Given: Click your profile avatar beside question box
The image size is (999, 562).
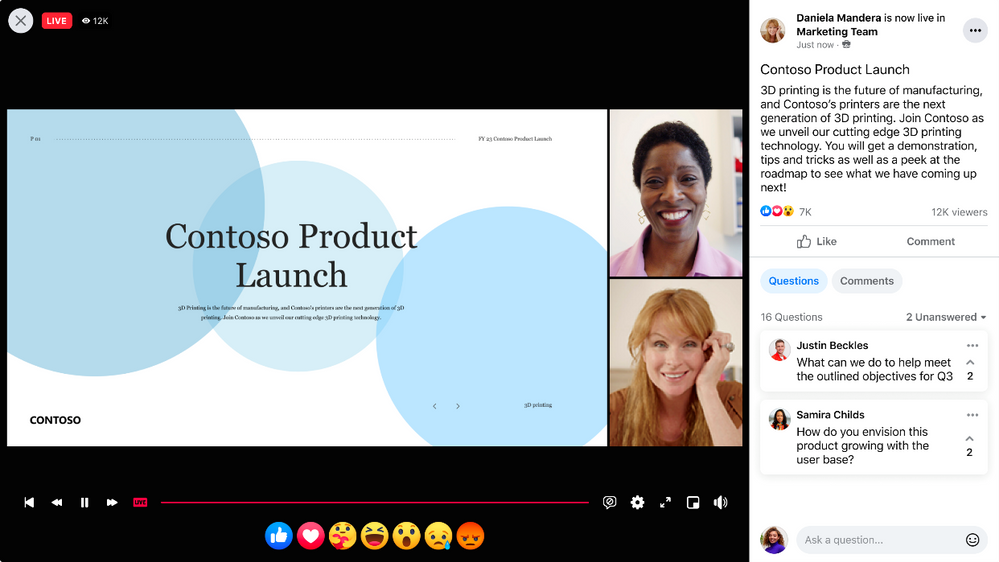Looking at the screenshot, I should tap(774, 540).
